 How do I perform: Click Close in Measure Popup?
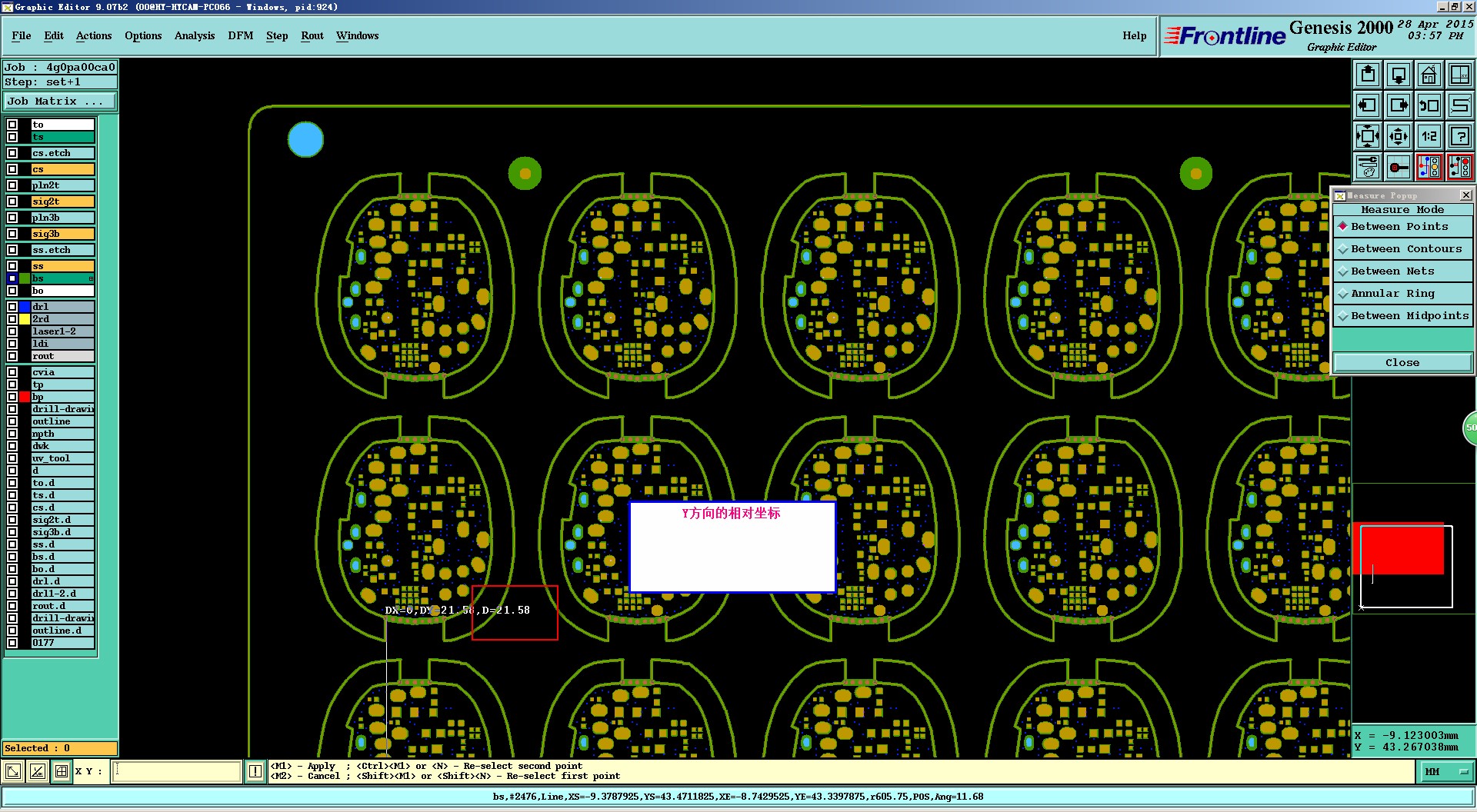click(x=1402, y=363)
